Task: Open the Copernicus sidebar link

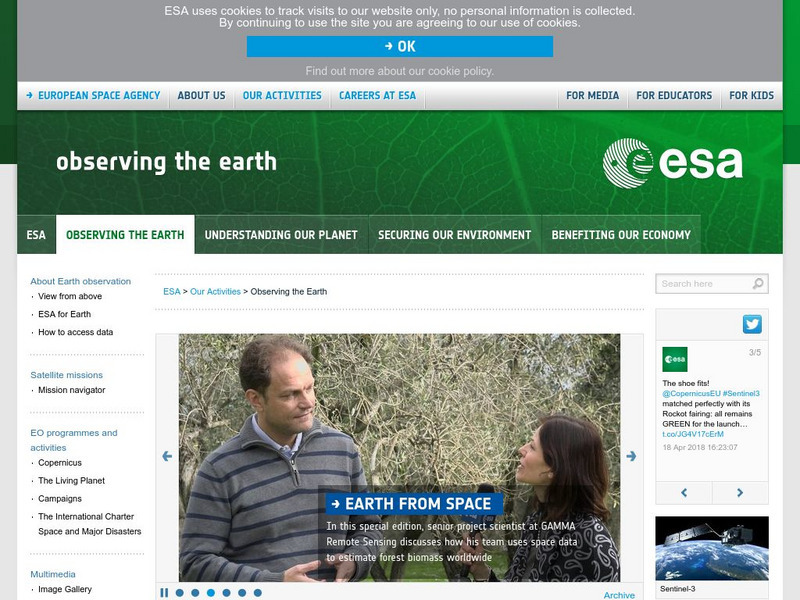Action: point(60,463)
